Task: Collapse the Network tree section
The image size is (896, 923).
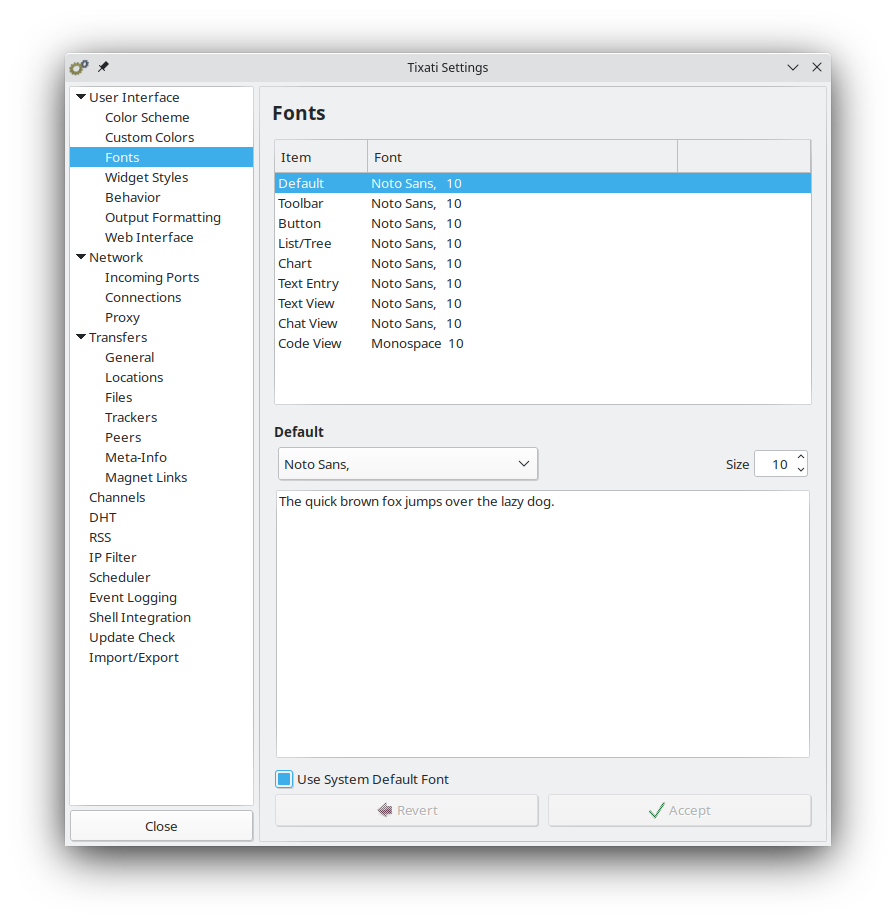Action: (81, 257)
